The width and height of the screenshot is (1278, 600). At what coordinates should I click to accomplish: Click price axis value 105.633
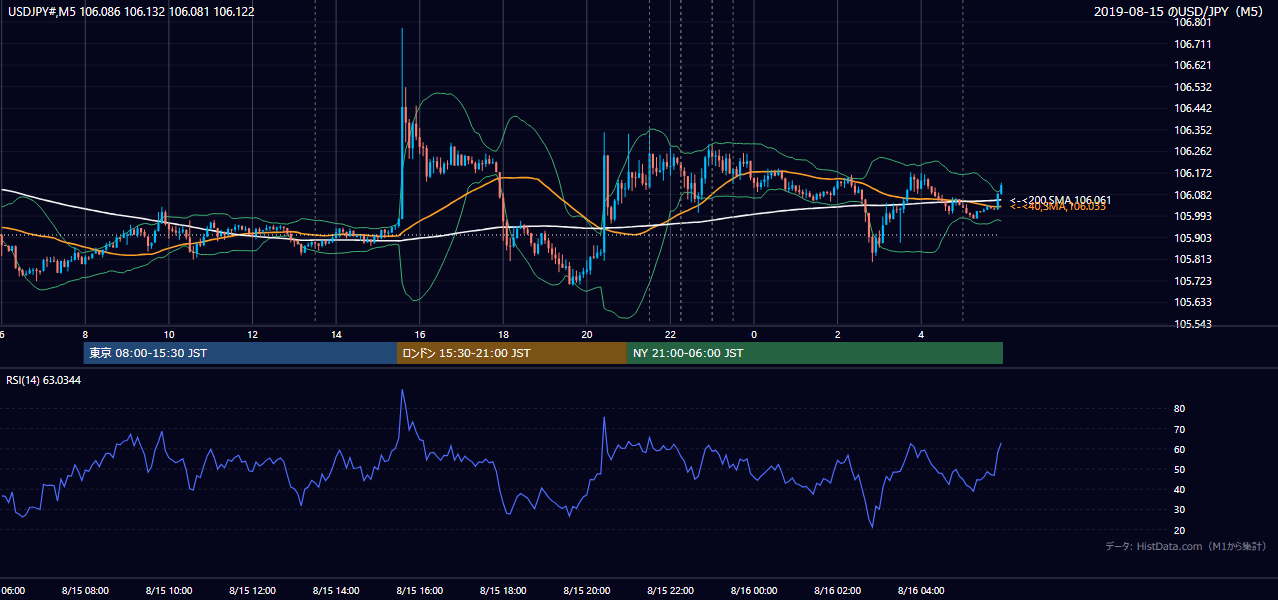[x=1194, y=302]
